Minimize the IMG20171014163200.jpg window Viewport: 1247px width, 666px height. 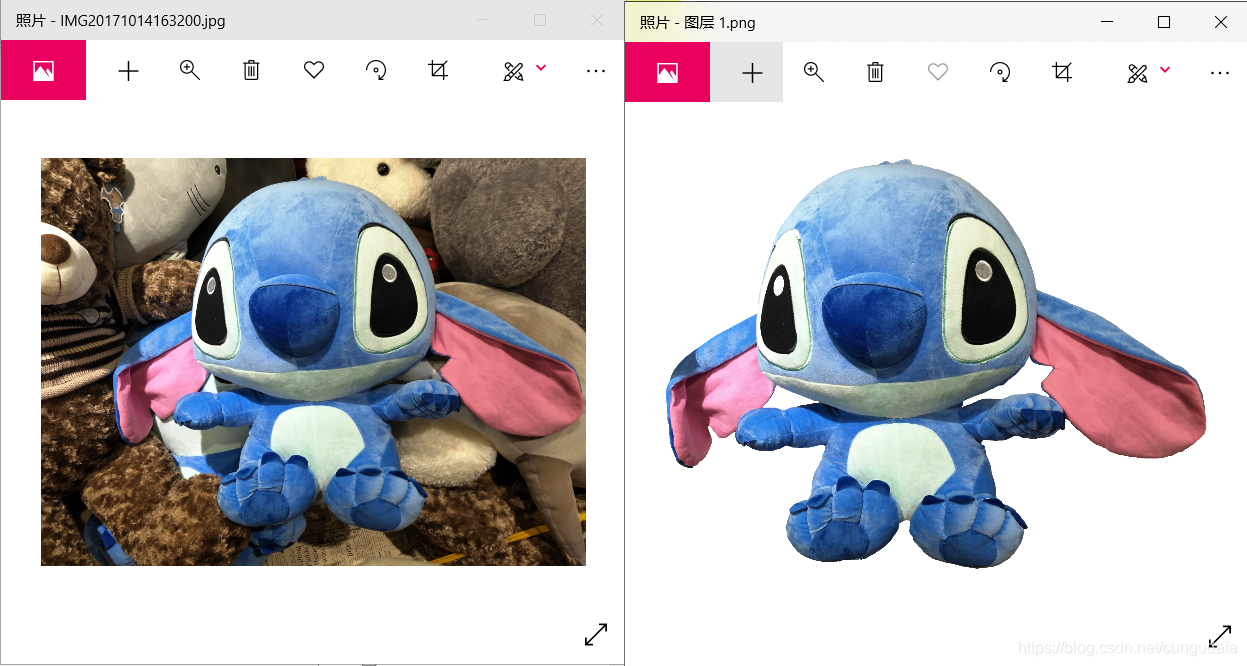484,20
